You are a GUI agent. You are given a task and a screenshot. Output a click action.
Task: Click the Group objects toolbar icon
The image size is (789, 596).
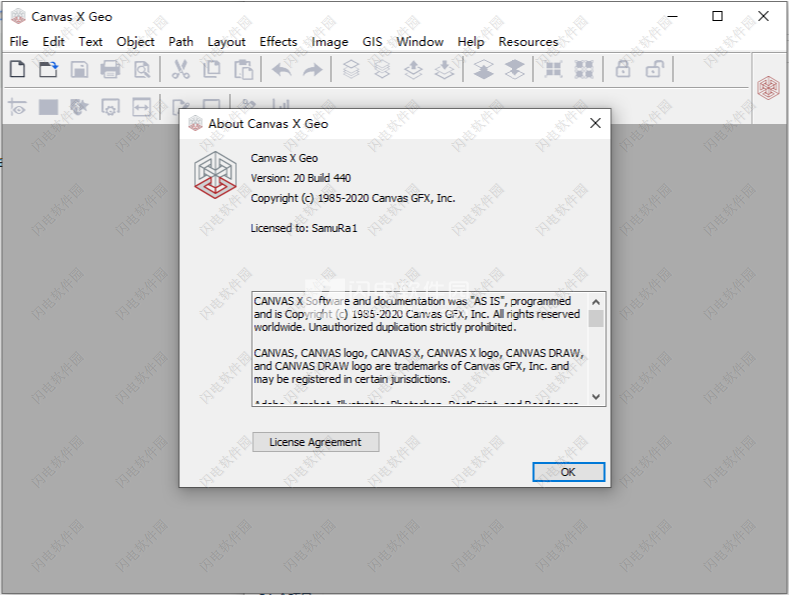click(x=554, y=69)
